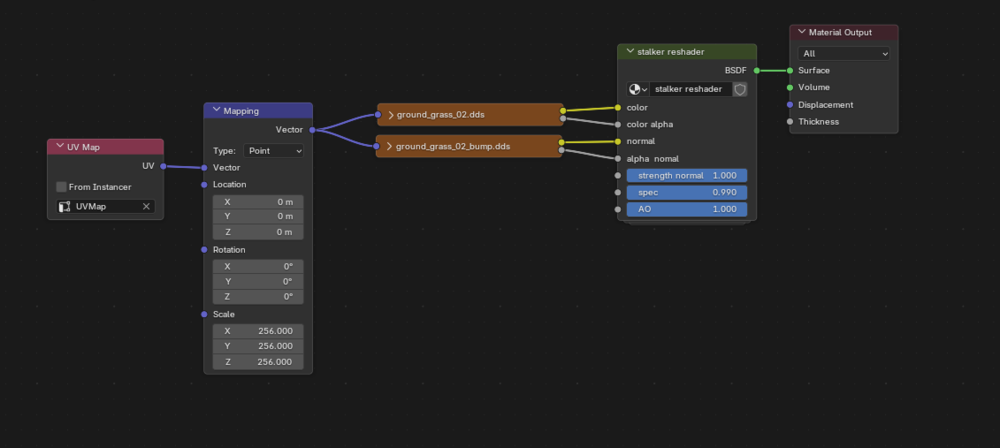Click Scale X field 256.000
Viewport: 1000px width, 448px height.
258,331
